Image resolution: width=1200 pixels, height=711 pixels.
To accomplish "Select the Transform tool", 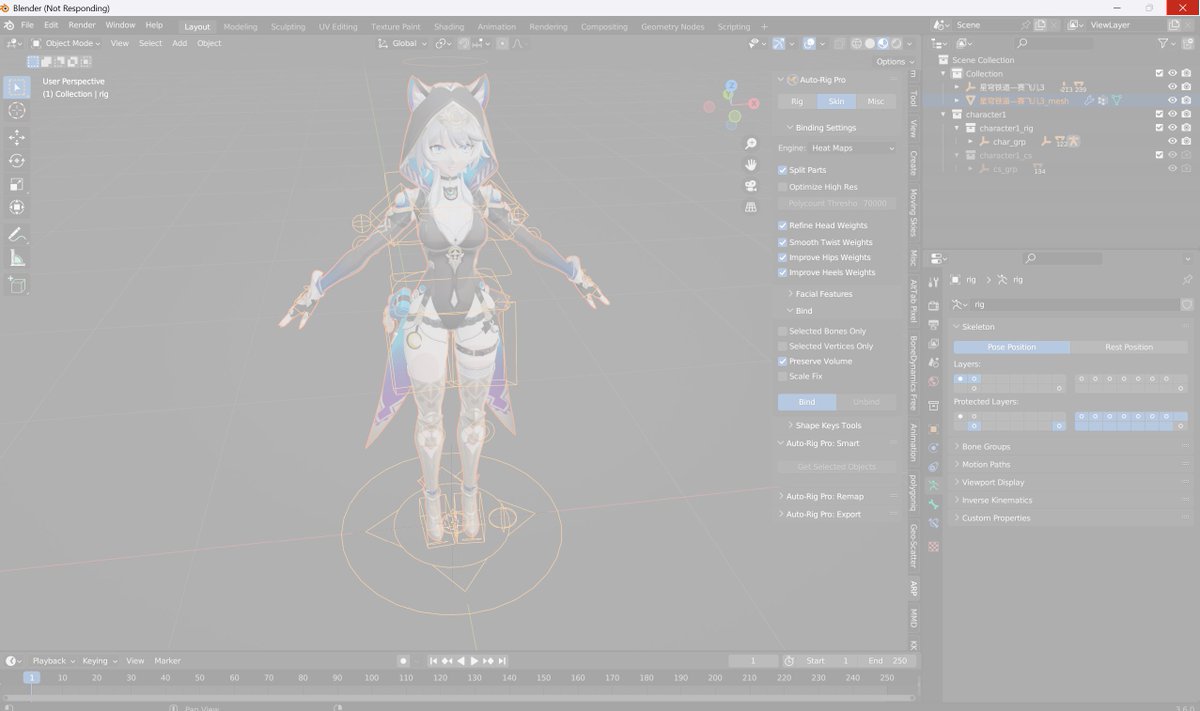I will [x=16, y=207].
